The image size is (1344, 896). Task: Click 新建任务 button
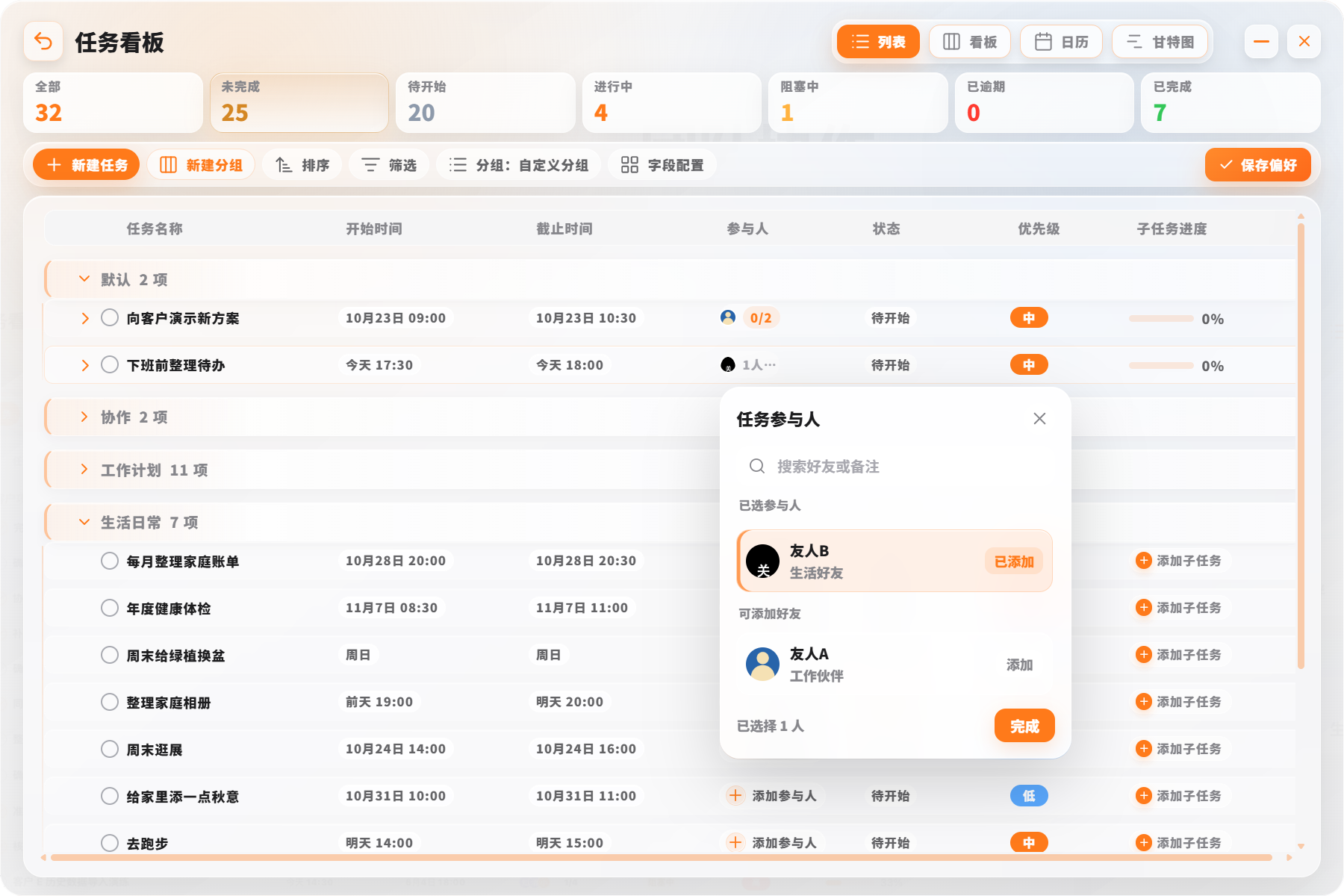87,165
